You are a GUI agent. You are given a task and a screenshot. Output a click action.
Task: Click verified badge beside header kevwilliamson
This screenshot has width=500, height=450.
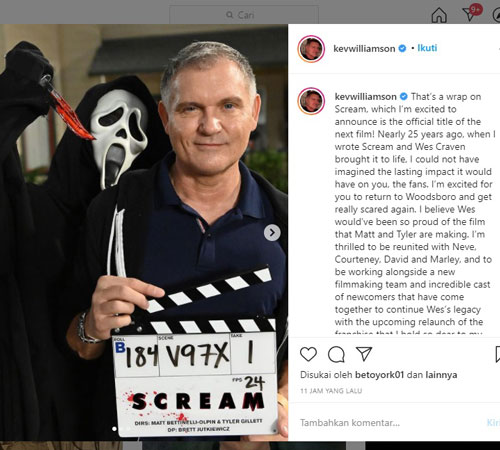coord(402,48)
